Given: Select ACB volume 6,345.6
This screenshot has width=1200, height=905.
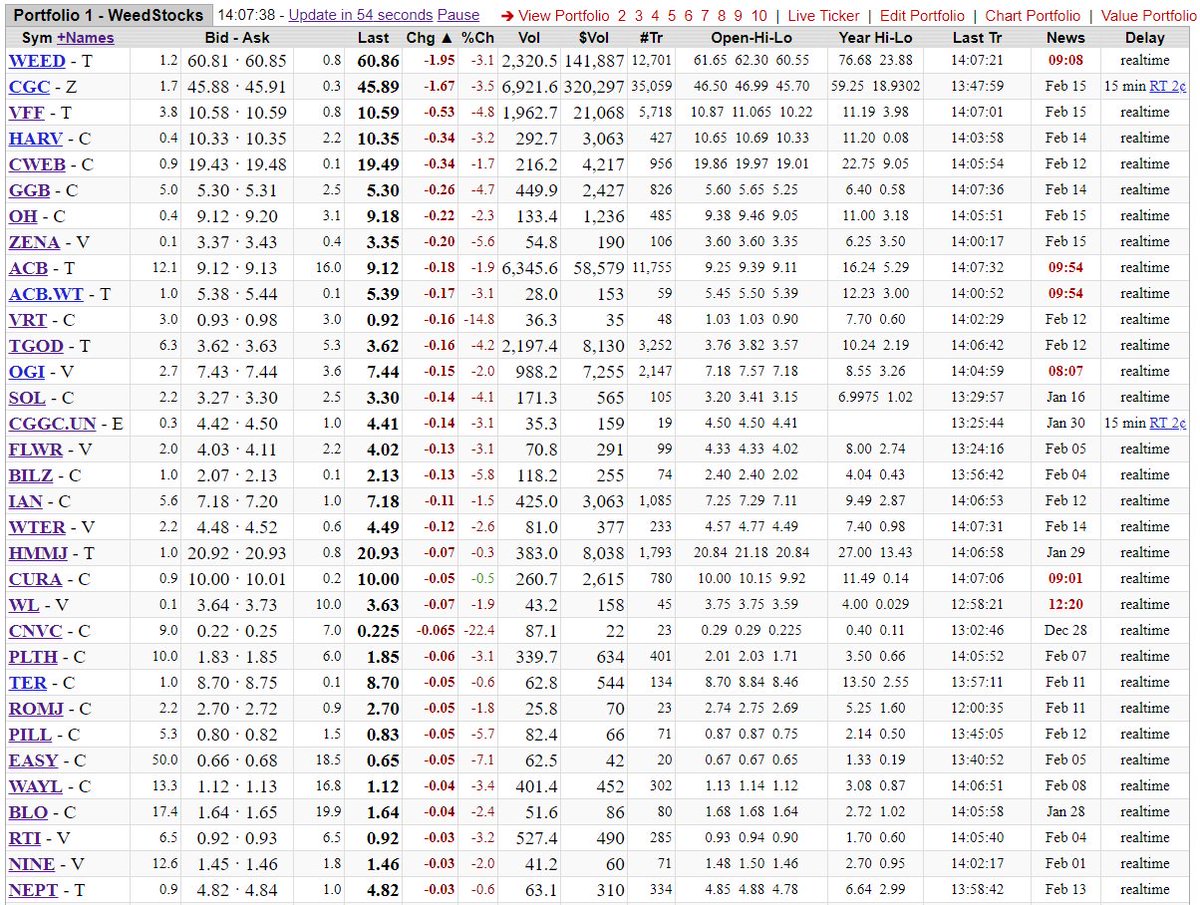Looking at the screenshot, I should (529, 268).
